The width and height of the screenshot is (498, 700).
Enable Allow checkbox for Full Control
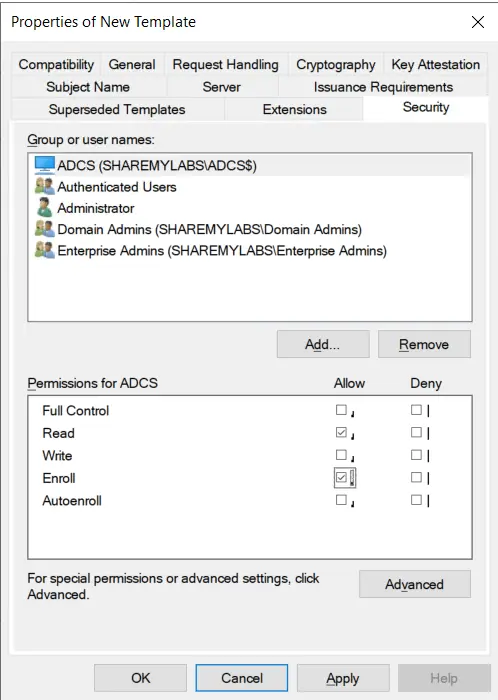pyautogui.click(x=341, y=410)
